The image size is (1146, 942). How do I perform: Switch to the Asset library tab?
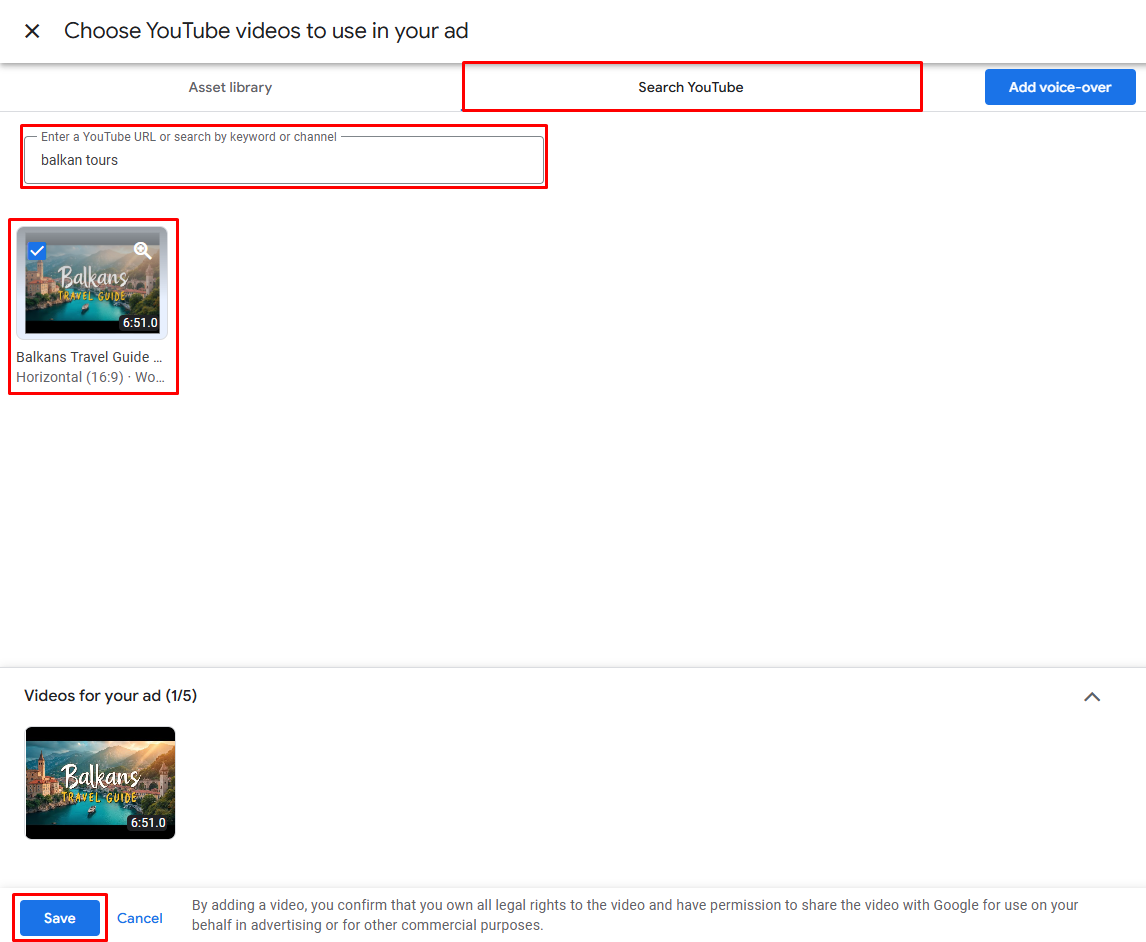(230, 87)
